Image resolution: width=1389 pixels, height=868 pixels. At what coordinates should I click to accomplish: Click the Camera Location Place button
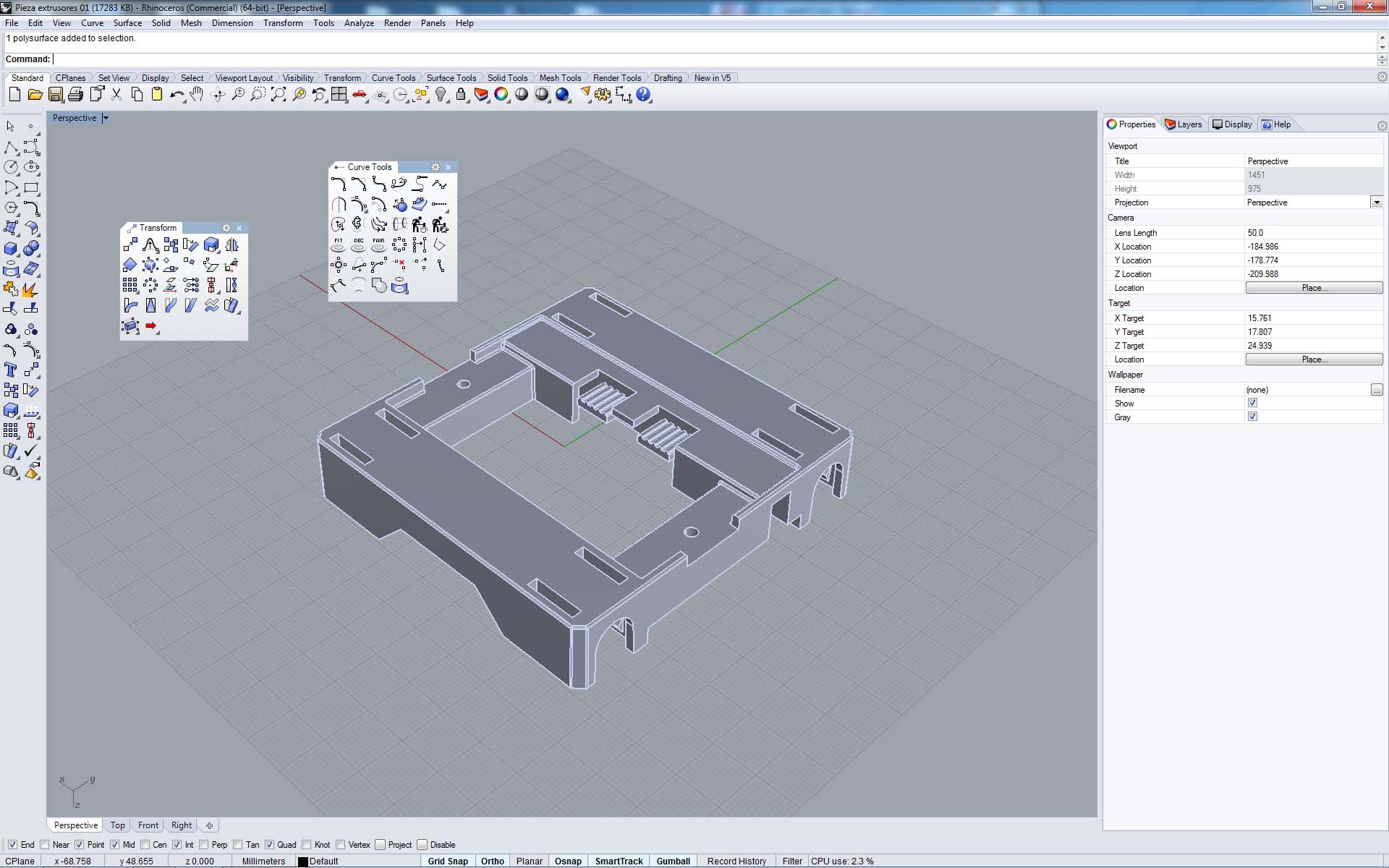[1314, 288]
